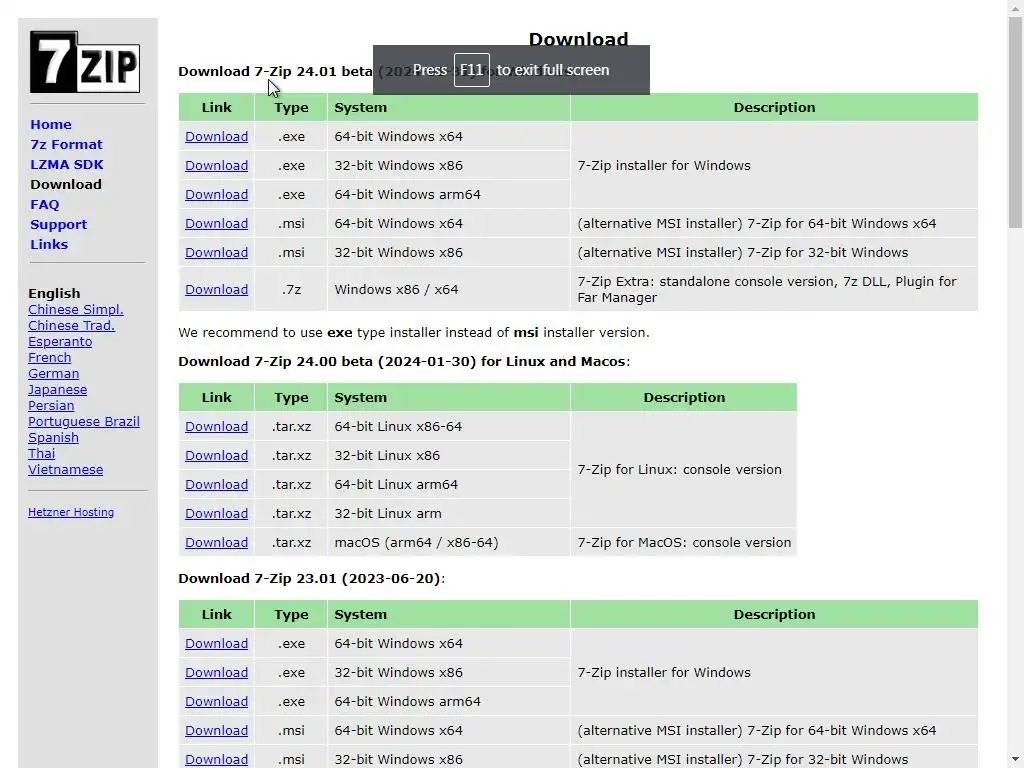
Task: Go to the 7z Format page
Action: pyautogui.click(x=66, y=144)
